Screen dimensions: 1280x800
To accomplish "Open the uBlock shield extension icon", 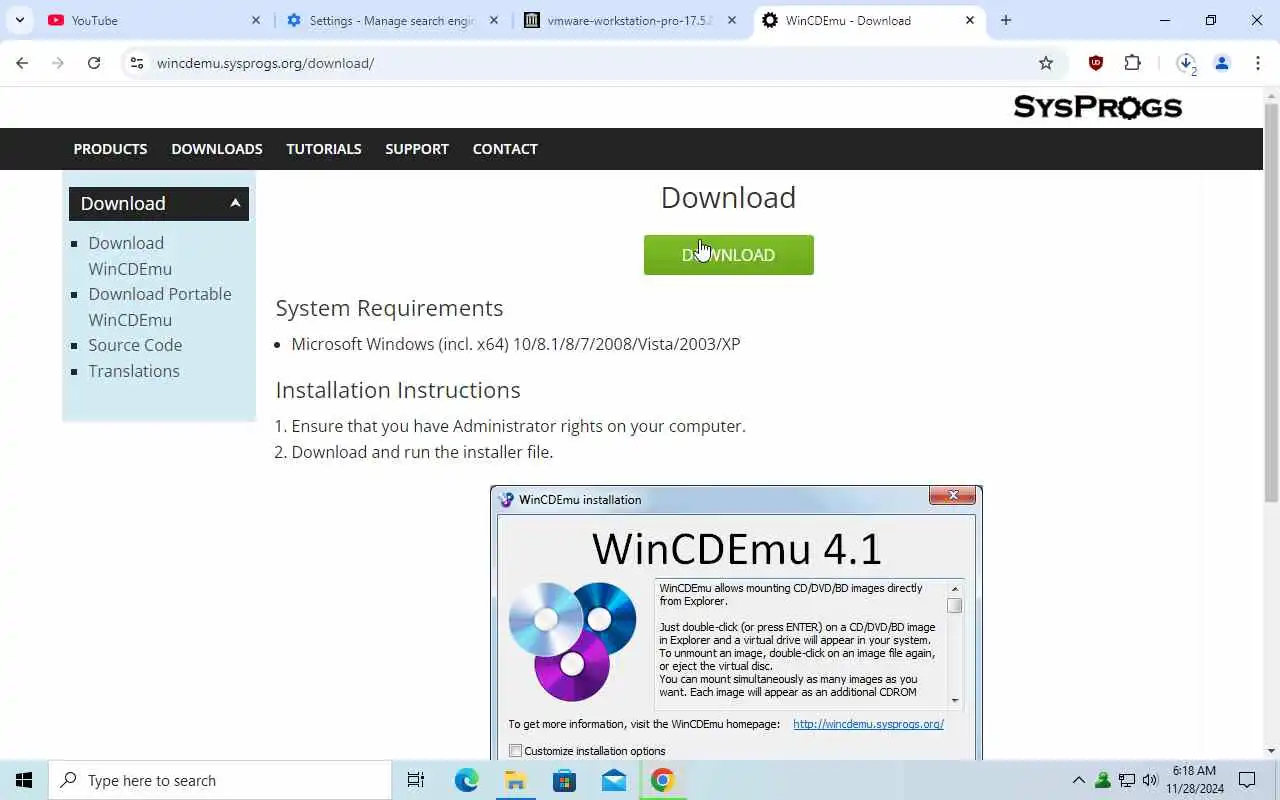I will point(1096,63).
